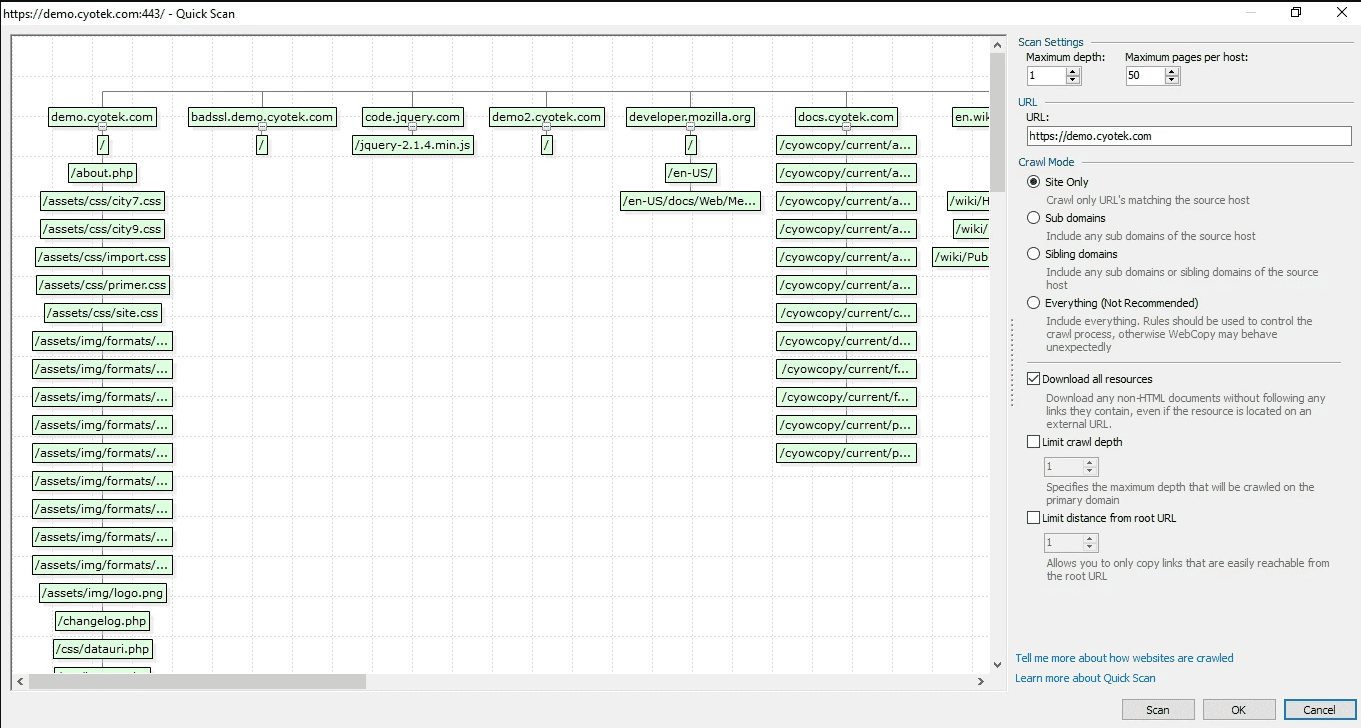The height and width of the screenshot is (728, 1361).
Task: Choose Sibling domains crawl mode
Action: pos(1034,254)
